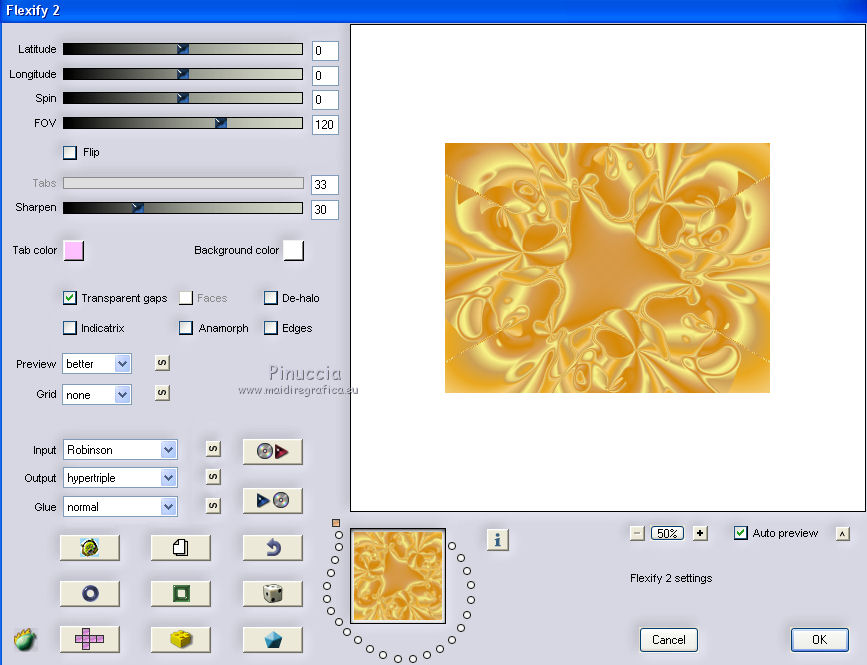Click the large golden preview image
This screenshot has width=867, height=665.
[x=607, y=268]
